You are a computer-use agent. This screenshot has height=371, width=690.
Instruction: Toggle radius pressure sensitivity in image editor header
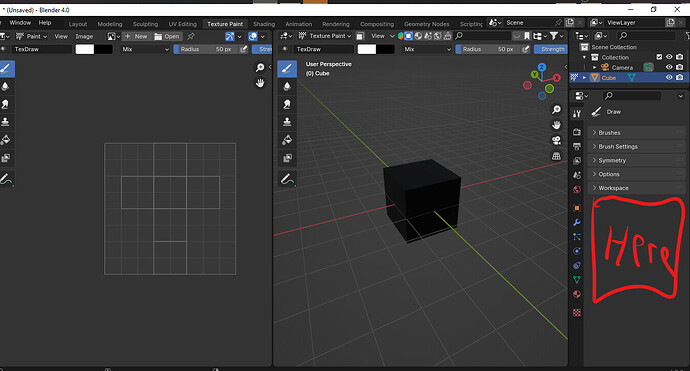(x=244, y=49)
